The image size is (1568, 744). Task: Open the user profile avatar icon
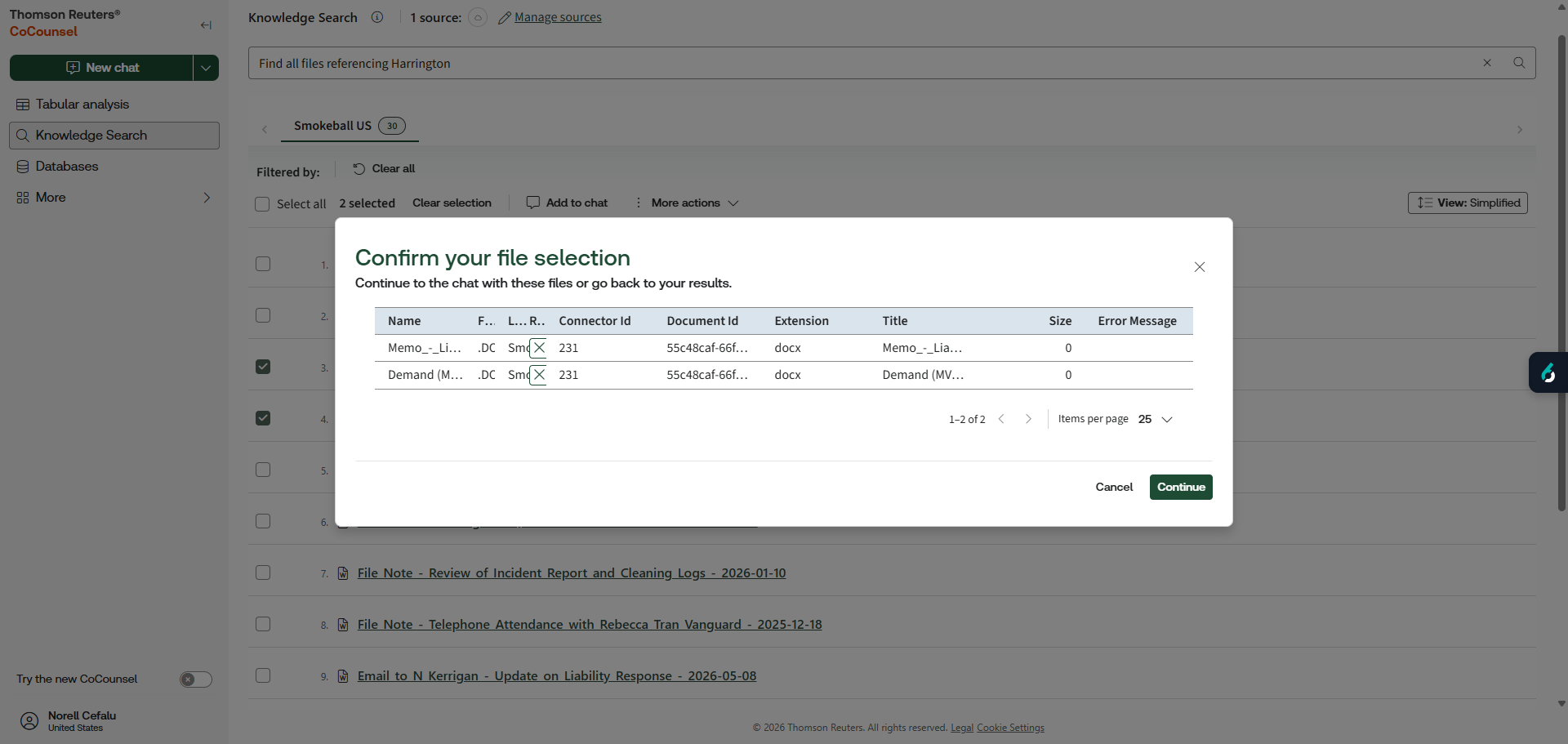(x=29, y=721)
